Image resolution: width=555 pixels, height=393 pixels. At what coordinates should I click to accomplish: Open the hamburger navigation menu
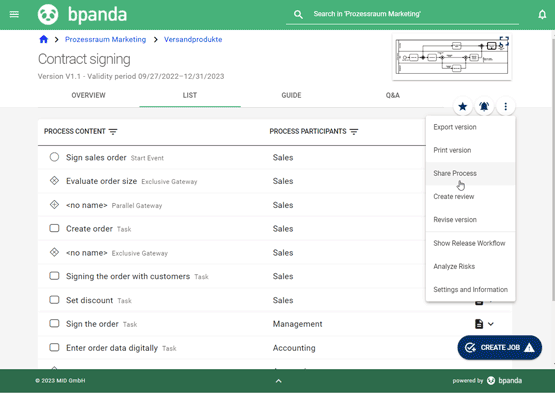pos(14,14)
